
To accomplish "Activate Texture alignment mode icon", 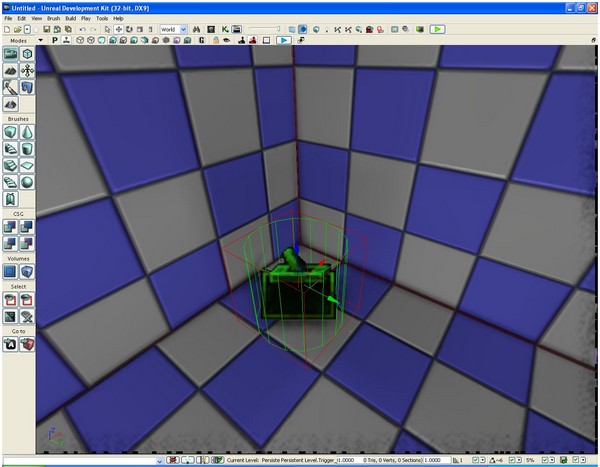I will pyautogui.click(x=27, y=70).
